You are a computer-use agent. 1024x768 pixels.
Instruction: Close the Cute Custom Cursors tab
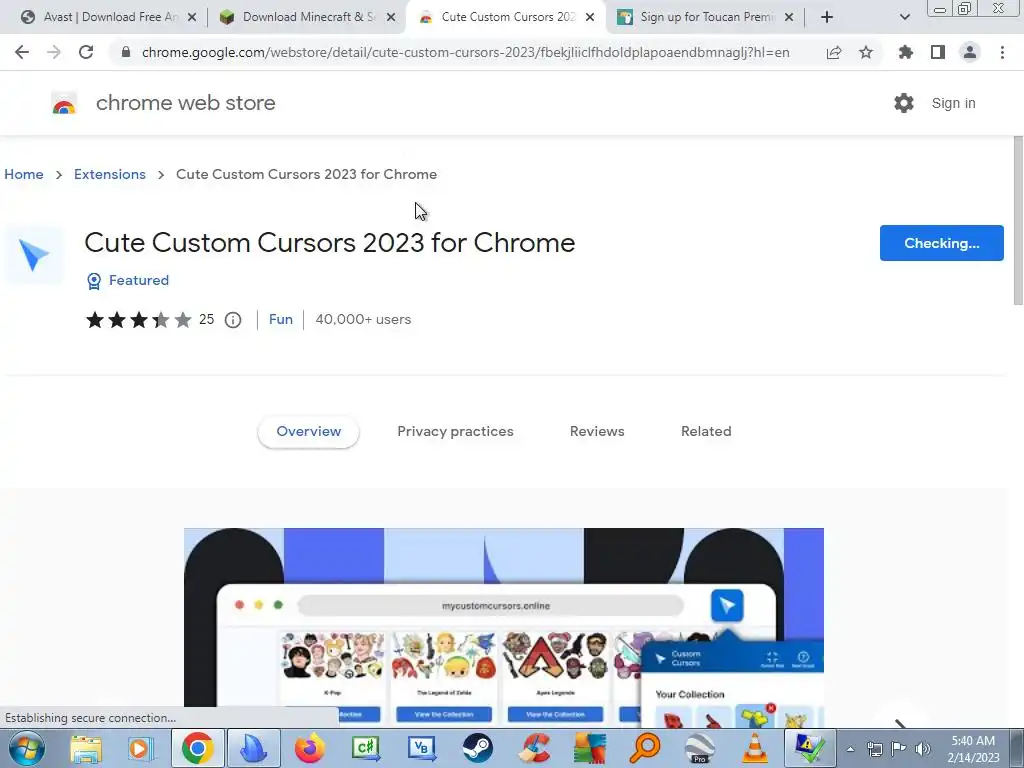[590, 18]
